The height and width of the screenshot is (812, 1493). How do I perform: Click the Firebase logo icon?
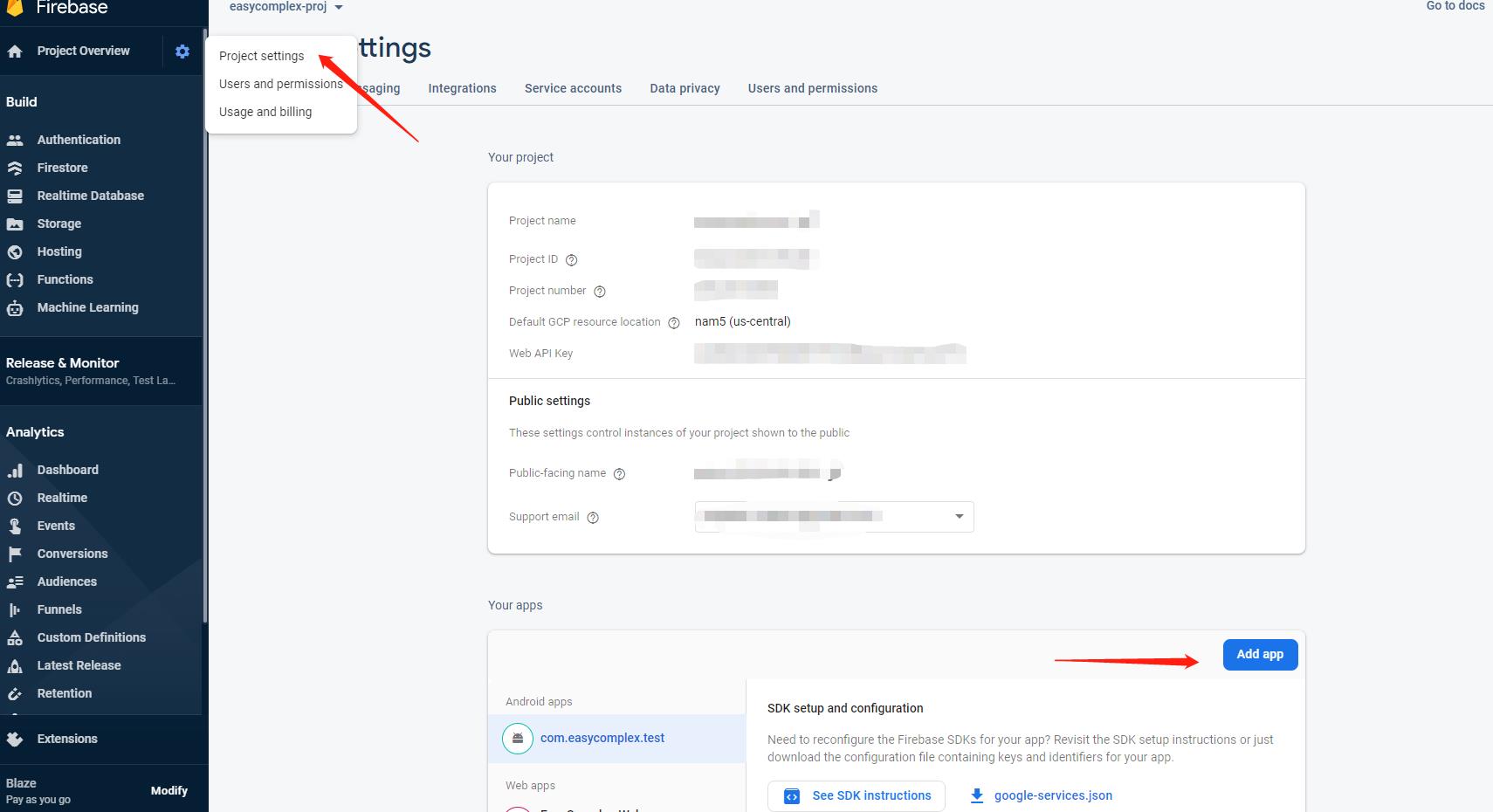15,8
